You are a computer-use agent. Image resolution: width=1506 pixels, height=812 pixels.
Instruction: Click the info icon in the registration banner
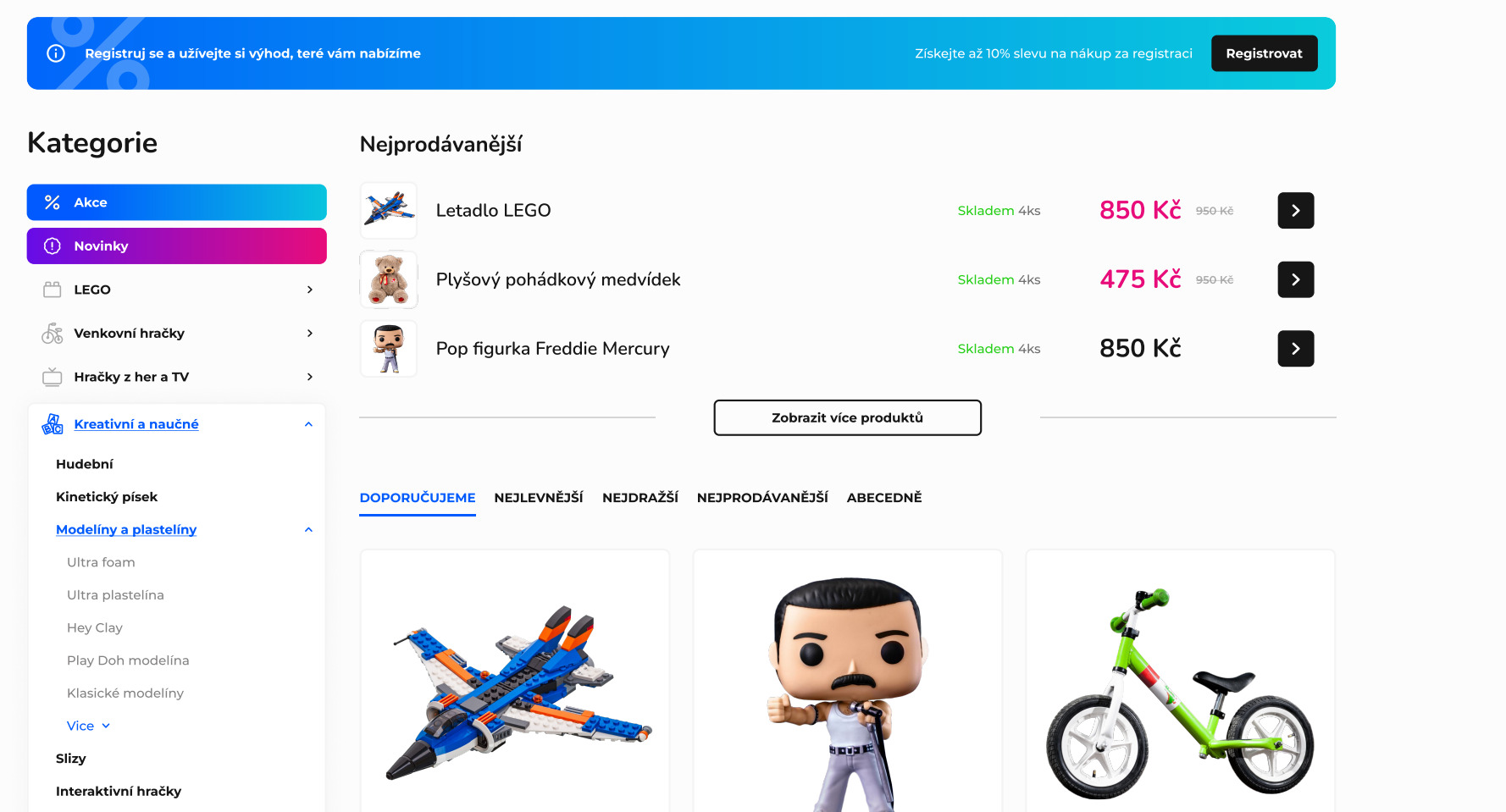pyautogui.click(x=56, y=53)
